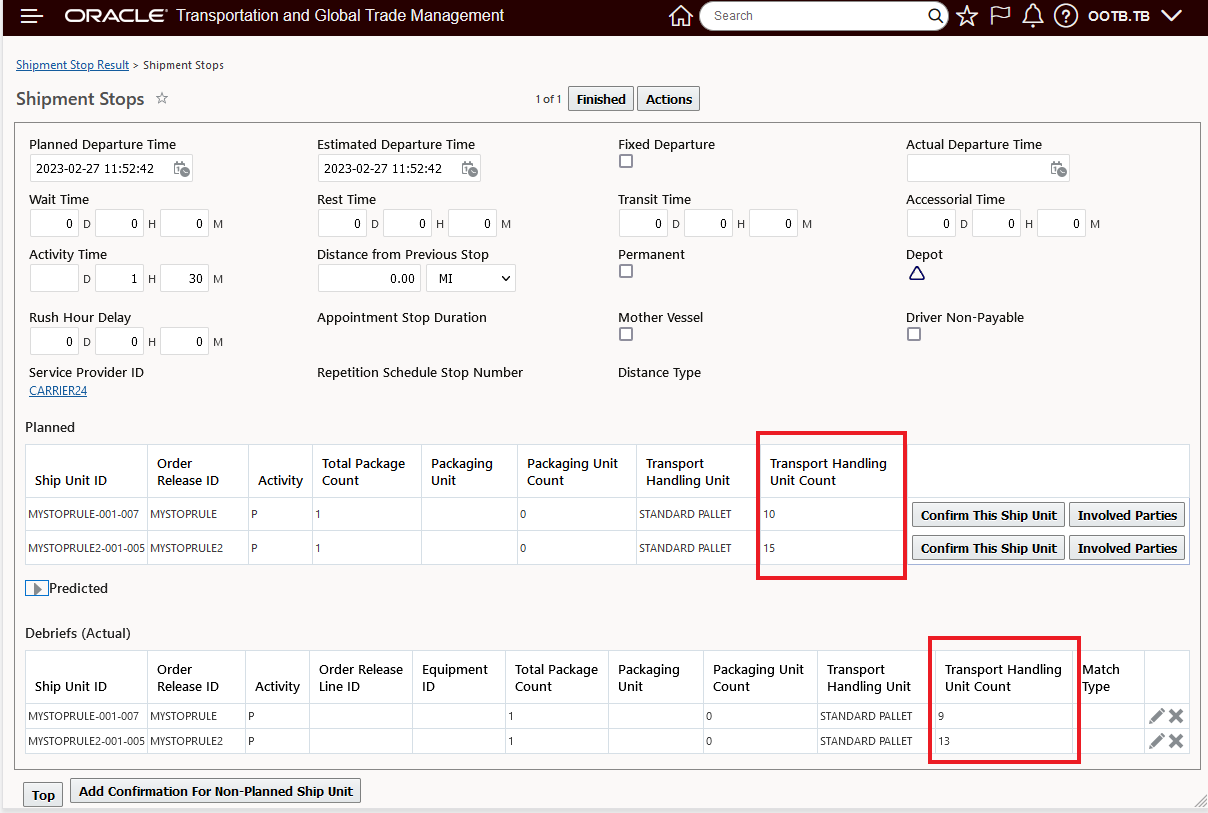Select Planned Ship Unit MYSTOPRULE-001-007 cell
This screenshot has width=1208, height=813.
pyautogui.click(x=86, y=514)
